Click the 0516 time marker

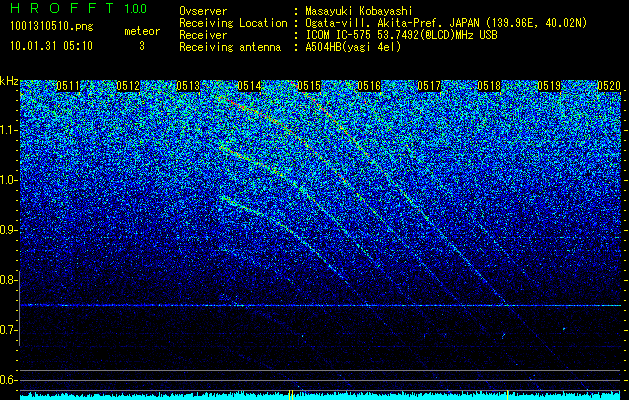click(369, 86)
